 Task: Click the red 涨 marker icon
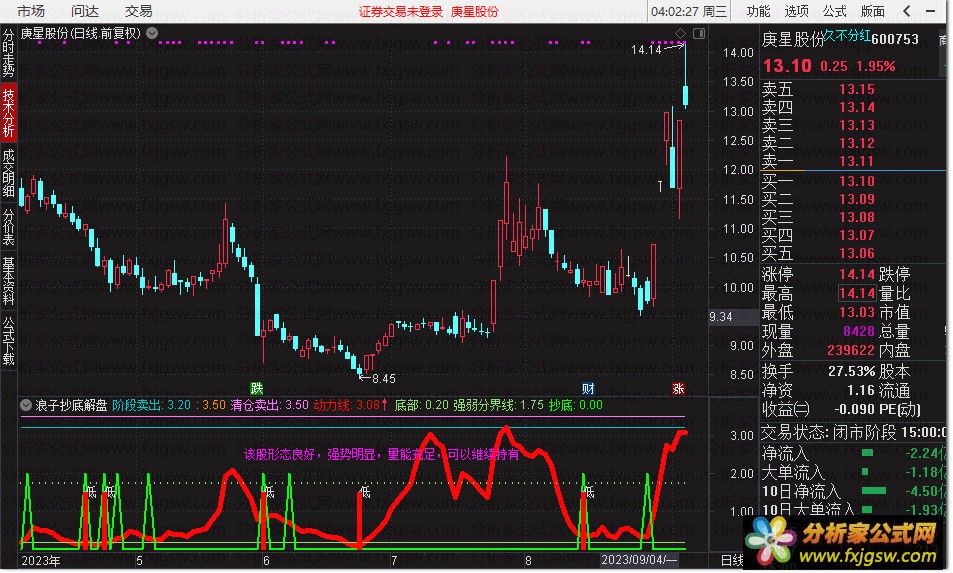tap(678, 388)
